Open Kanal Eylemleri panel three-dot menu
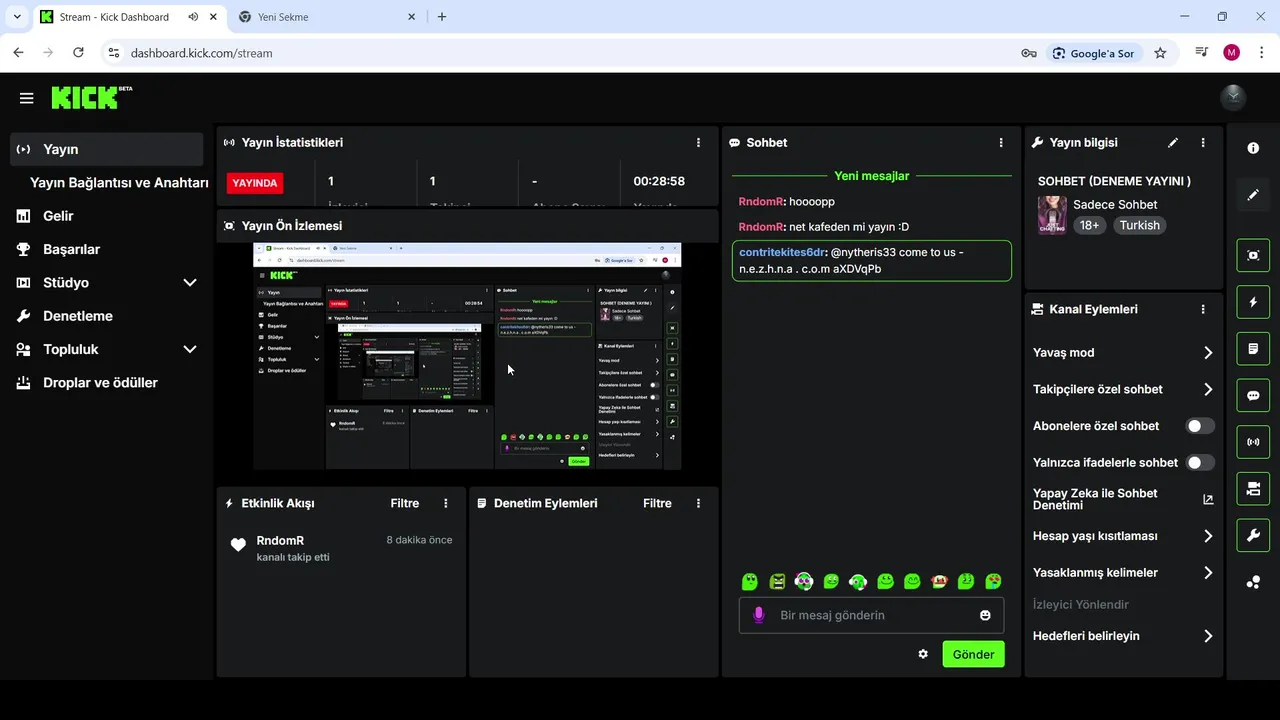This screenshot has width=1280, height=720. coord(1203,310)
